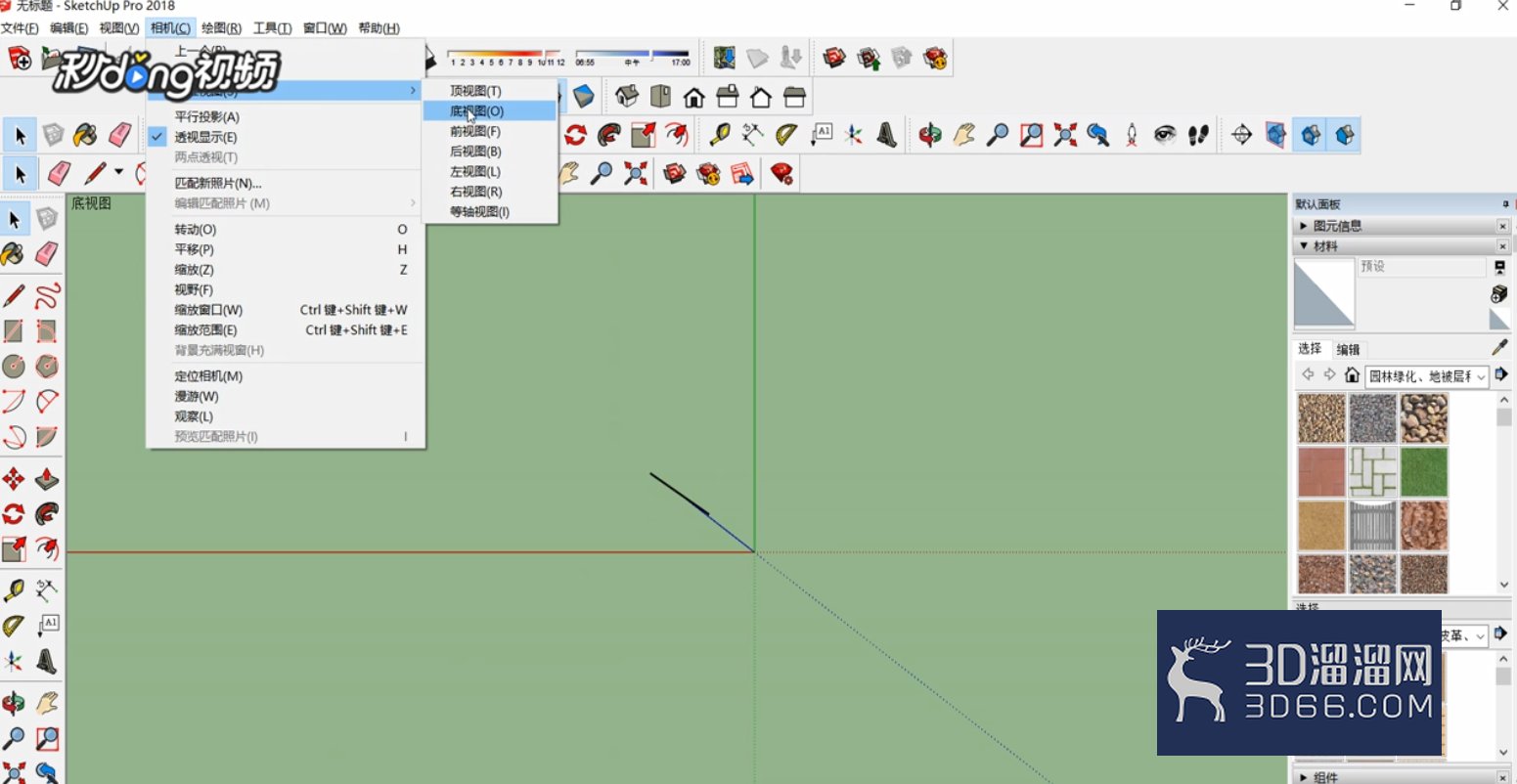
Task: Open the 工具(T) menu
Action: click(x=272, y=28)
